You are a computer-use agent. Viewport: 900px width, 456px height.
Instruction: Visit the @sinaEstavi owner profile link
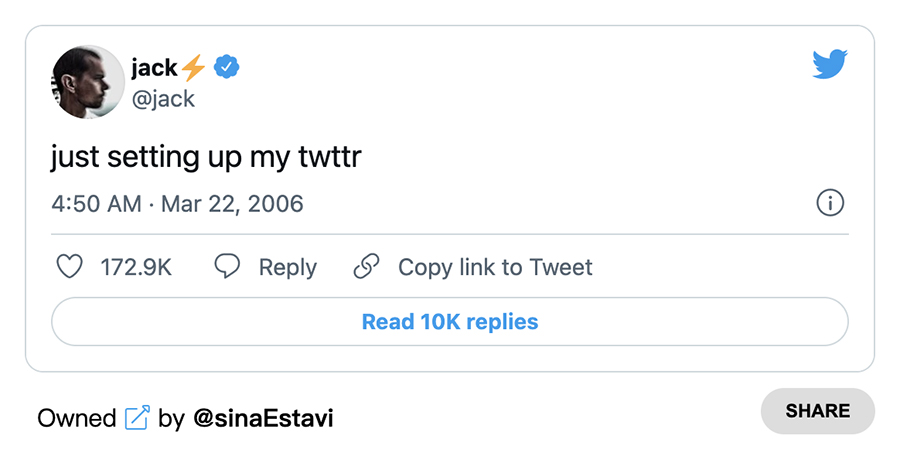tap(262, 418)
